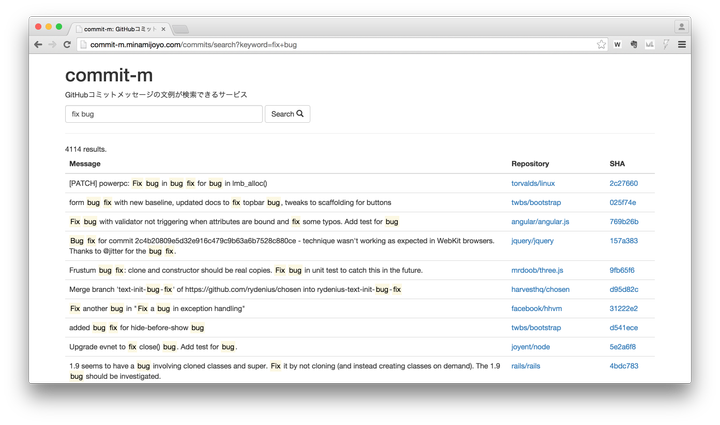Open the twbs/bootstrap link in d541ece row
Screen dimensions: 720x425
click(536, 328)
